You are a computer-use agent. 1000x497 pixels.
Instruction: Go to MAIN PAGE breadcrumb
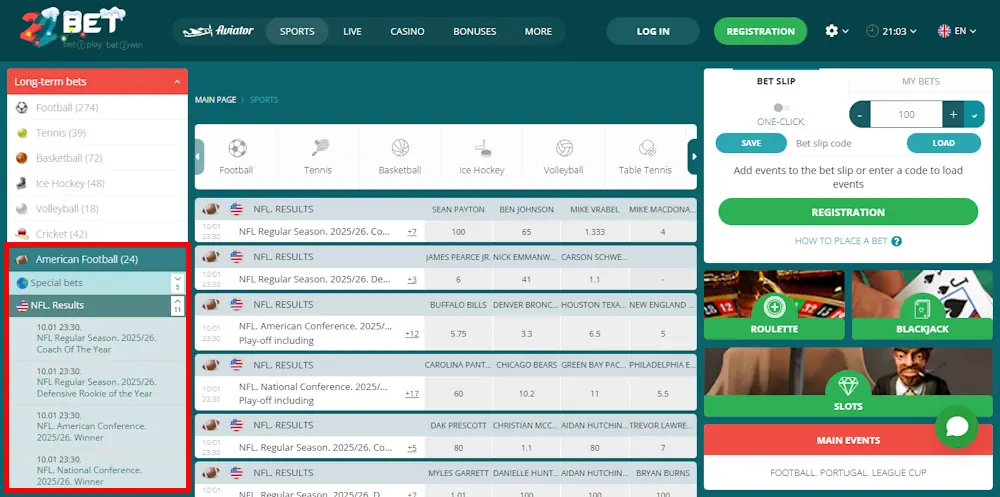[216, 100]
